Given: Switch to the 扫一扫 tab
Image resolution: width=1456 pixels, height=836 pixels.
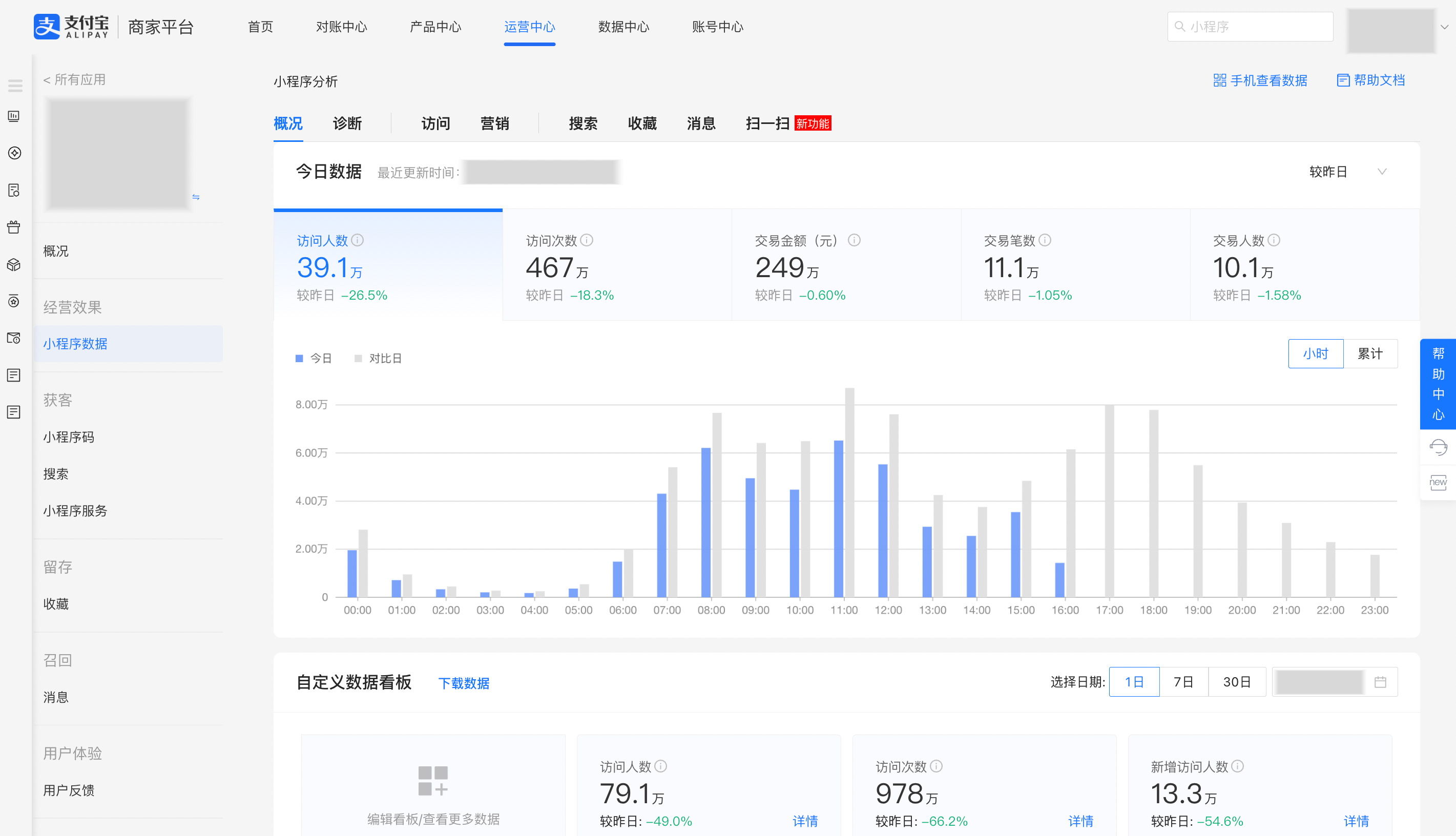Looking at the screenshot, I should pos(767,123).
